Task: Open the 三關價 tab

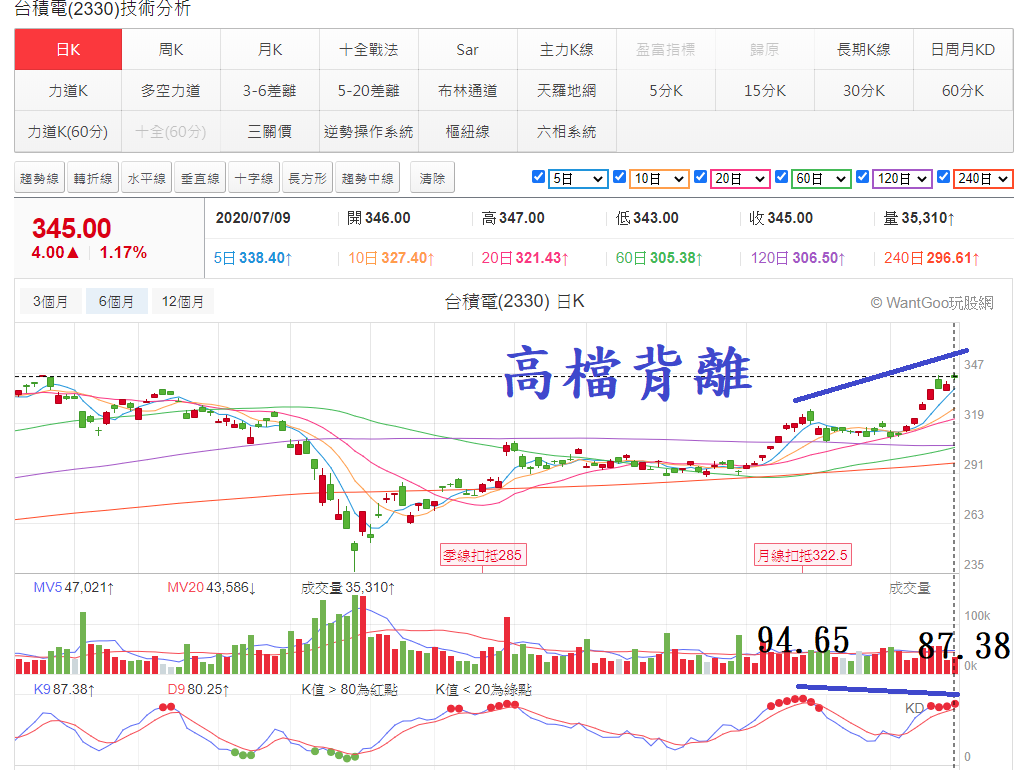Action: click(270, 131)
